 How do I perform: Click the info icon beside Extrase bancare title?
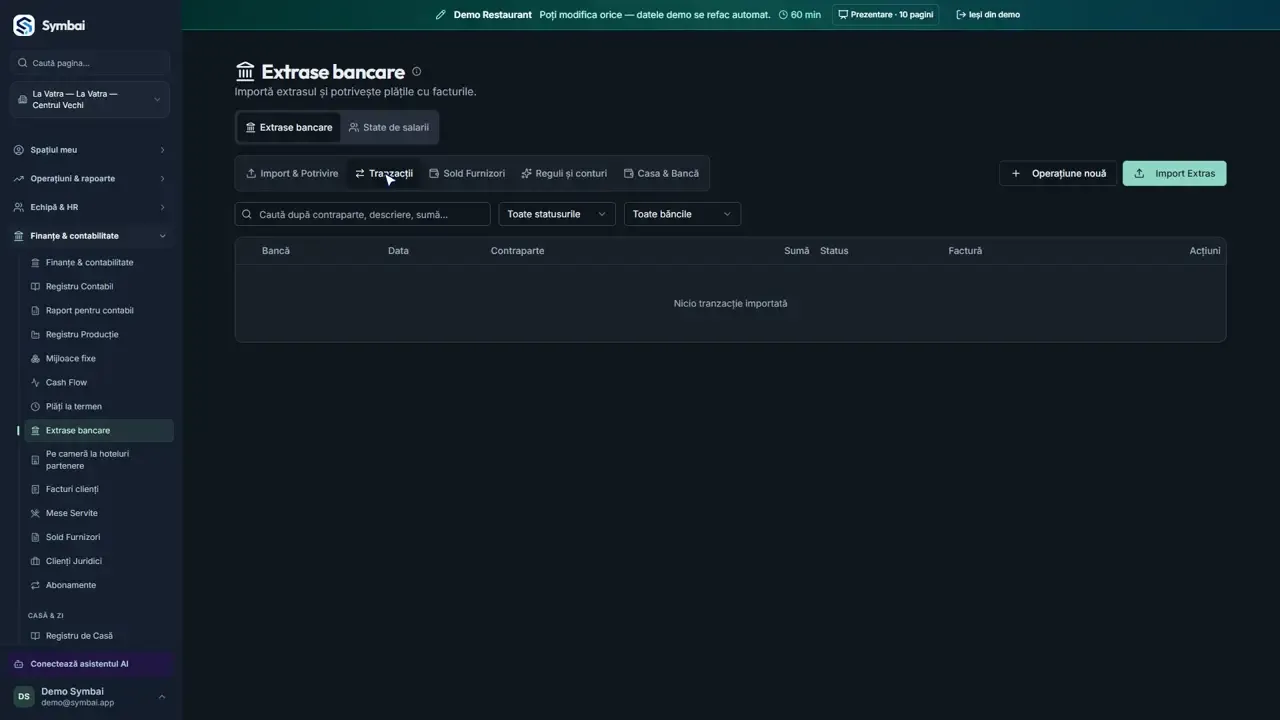[417, 71]
